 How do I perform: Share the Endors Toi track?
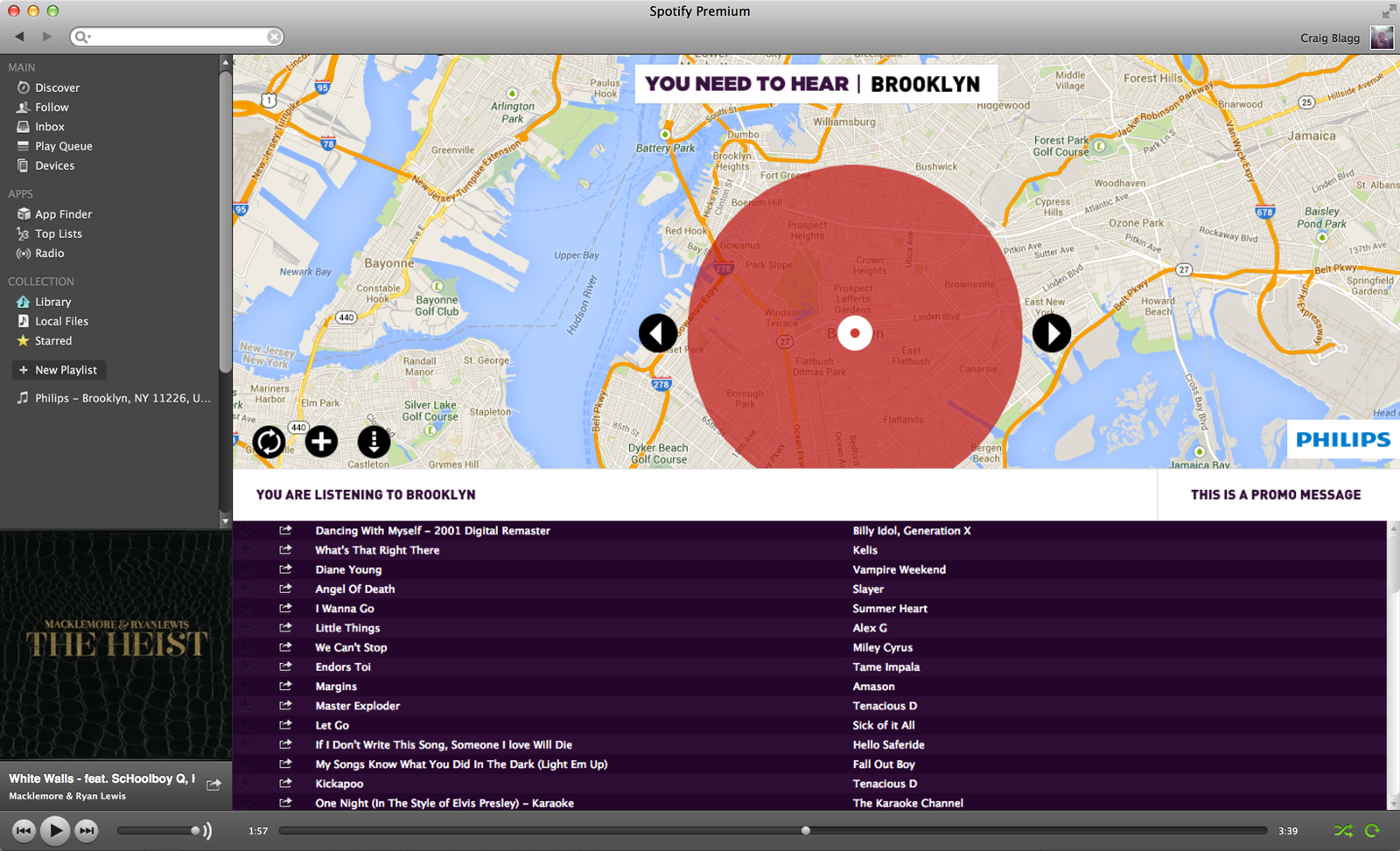click(285, 666)
